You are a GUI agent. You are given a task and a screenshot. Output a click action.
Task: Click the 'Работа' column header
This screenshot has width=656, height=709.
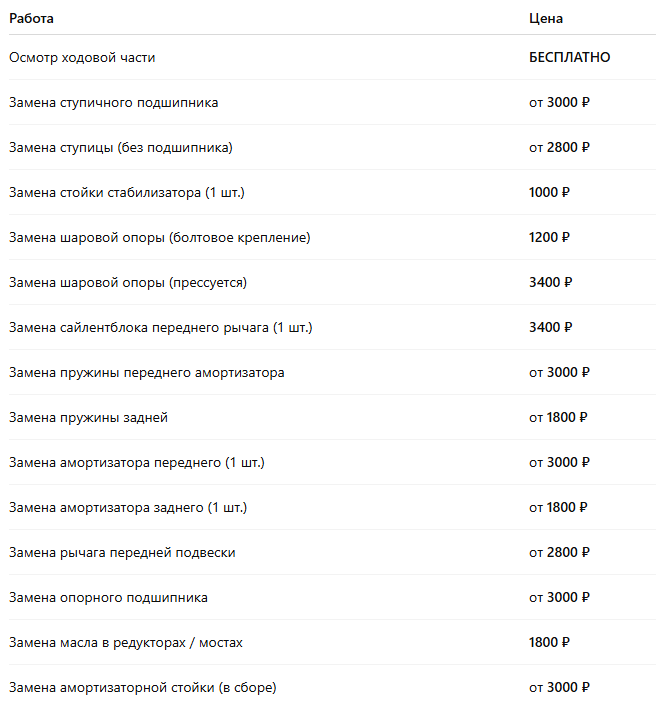click(x=32, y=18)
